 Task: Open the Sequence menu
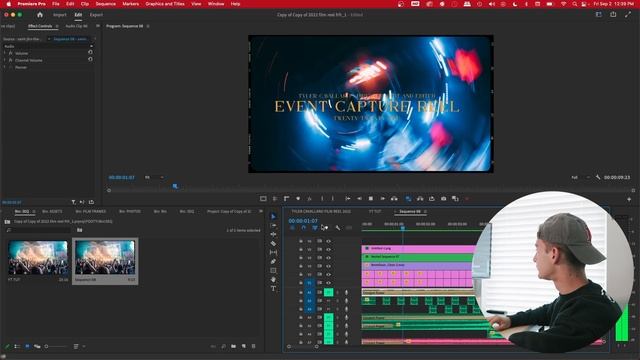pos(105,4)
